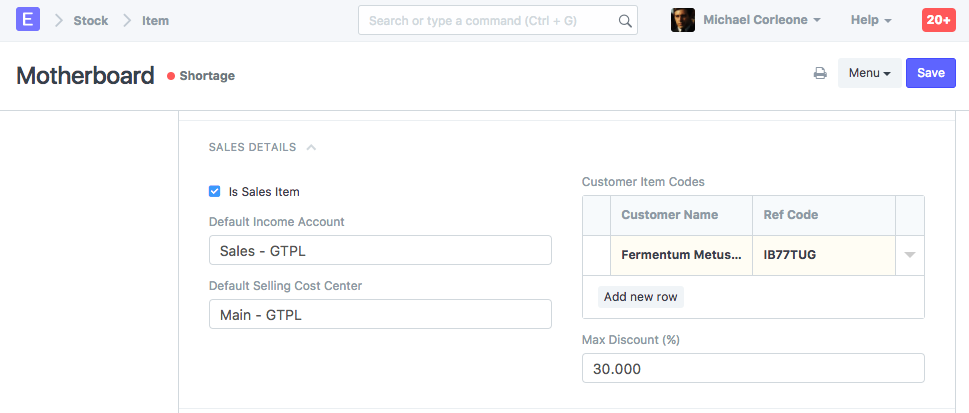Click the print icon

coord(820,74)
